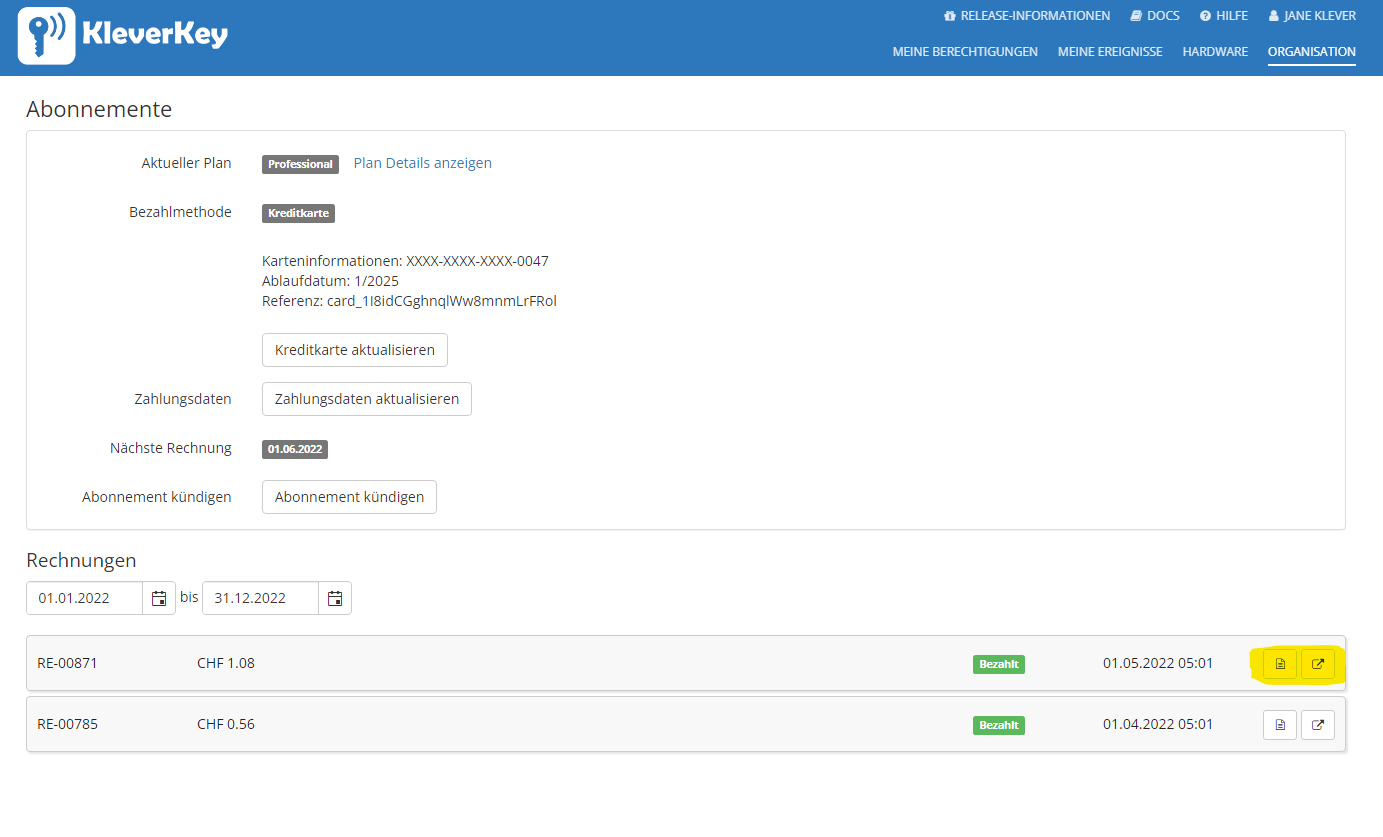Click the Bezahlt badge of RE-00785

click(999, 725)
